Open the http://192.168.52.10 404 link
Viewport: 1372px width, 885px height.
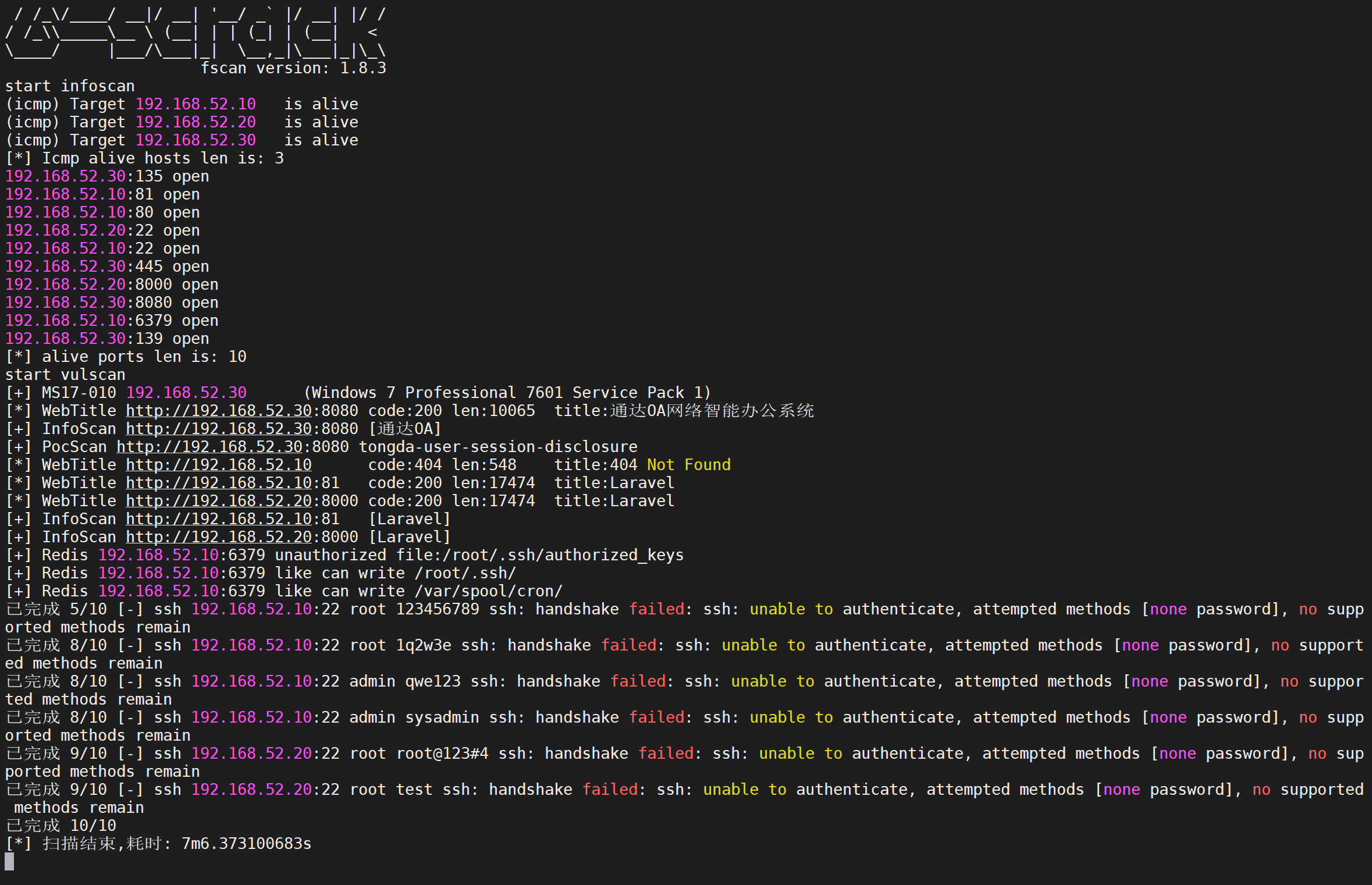(219, 465)
